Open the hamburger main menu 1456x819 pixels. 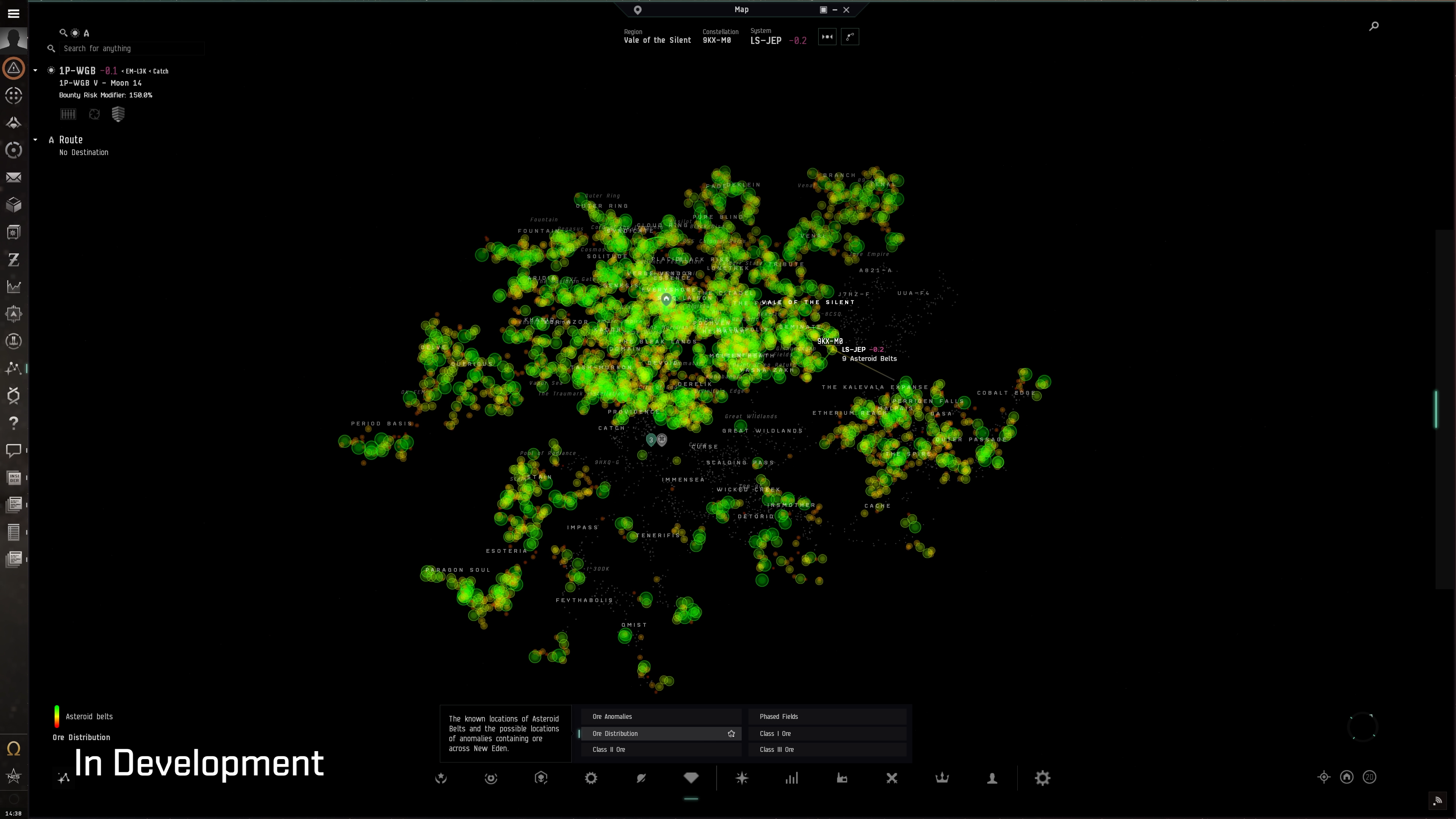tap(14, 14)
